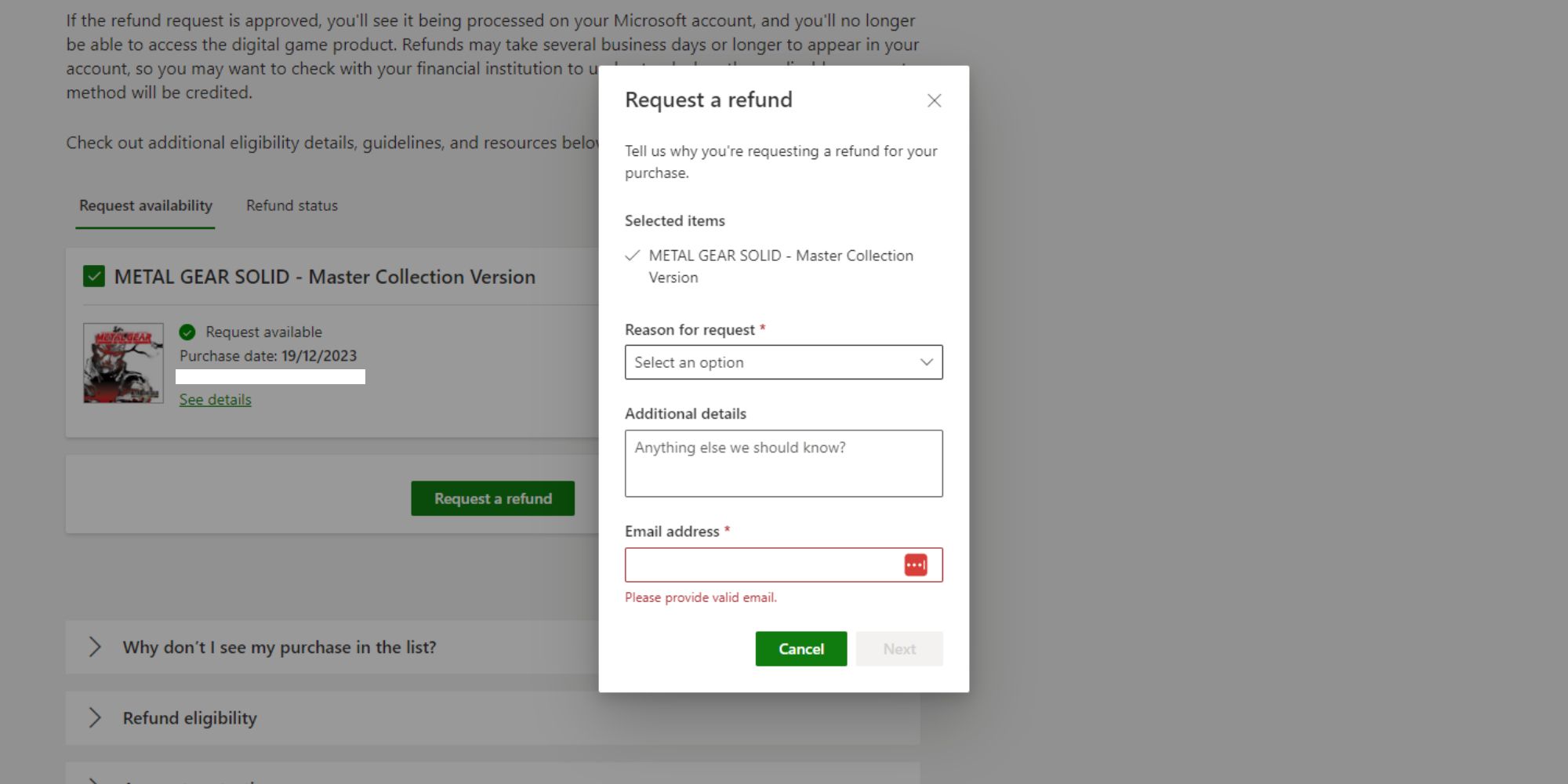The image size is (1568, 784).
Task: Click the checkmark beside selected item in dialog
Action: tap(632, 256)
